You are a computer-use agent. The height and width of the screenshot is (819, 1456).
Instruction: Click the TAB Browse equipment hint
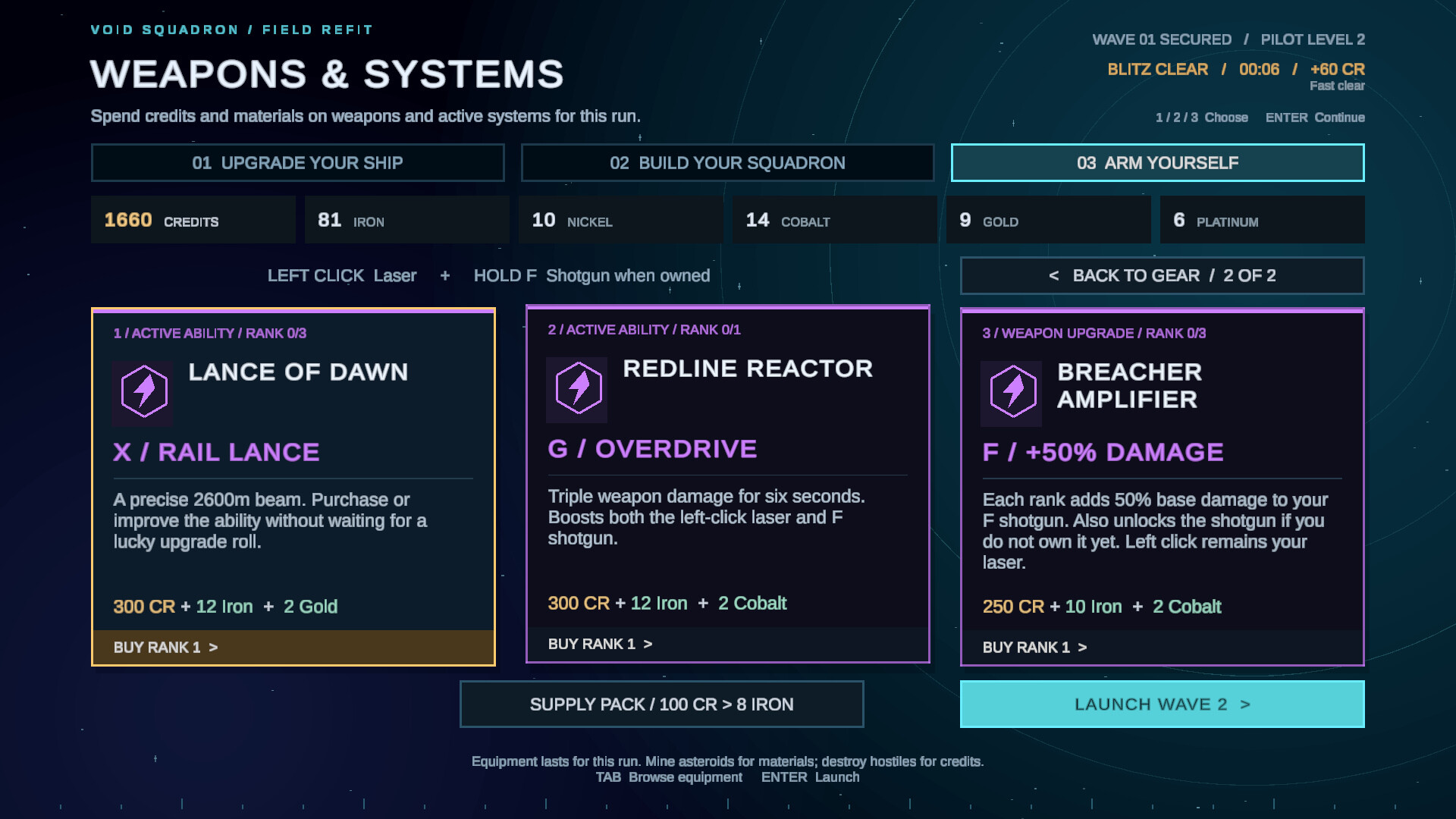tap(669, 777)
